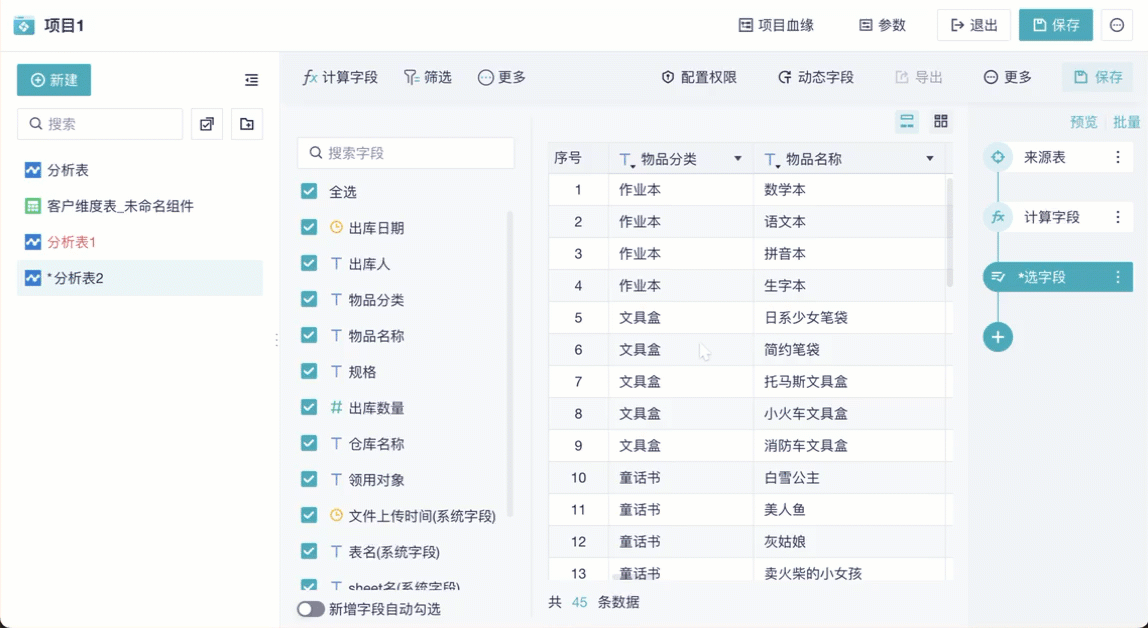Toggle the 全选 checkbox
This screenshot has width=1148, height=628.
click(309, 191)
